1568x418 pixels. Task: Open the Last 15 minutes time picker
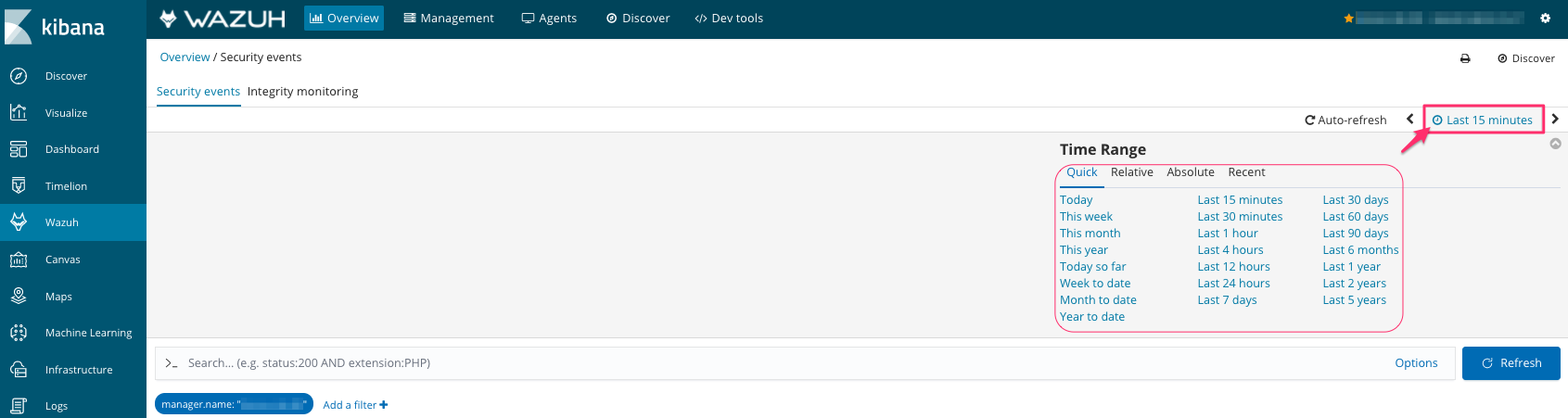[x=1483, y=120]
